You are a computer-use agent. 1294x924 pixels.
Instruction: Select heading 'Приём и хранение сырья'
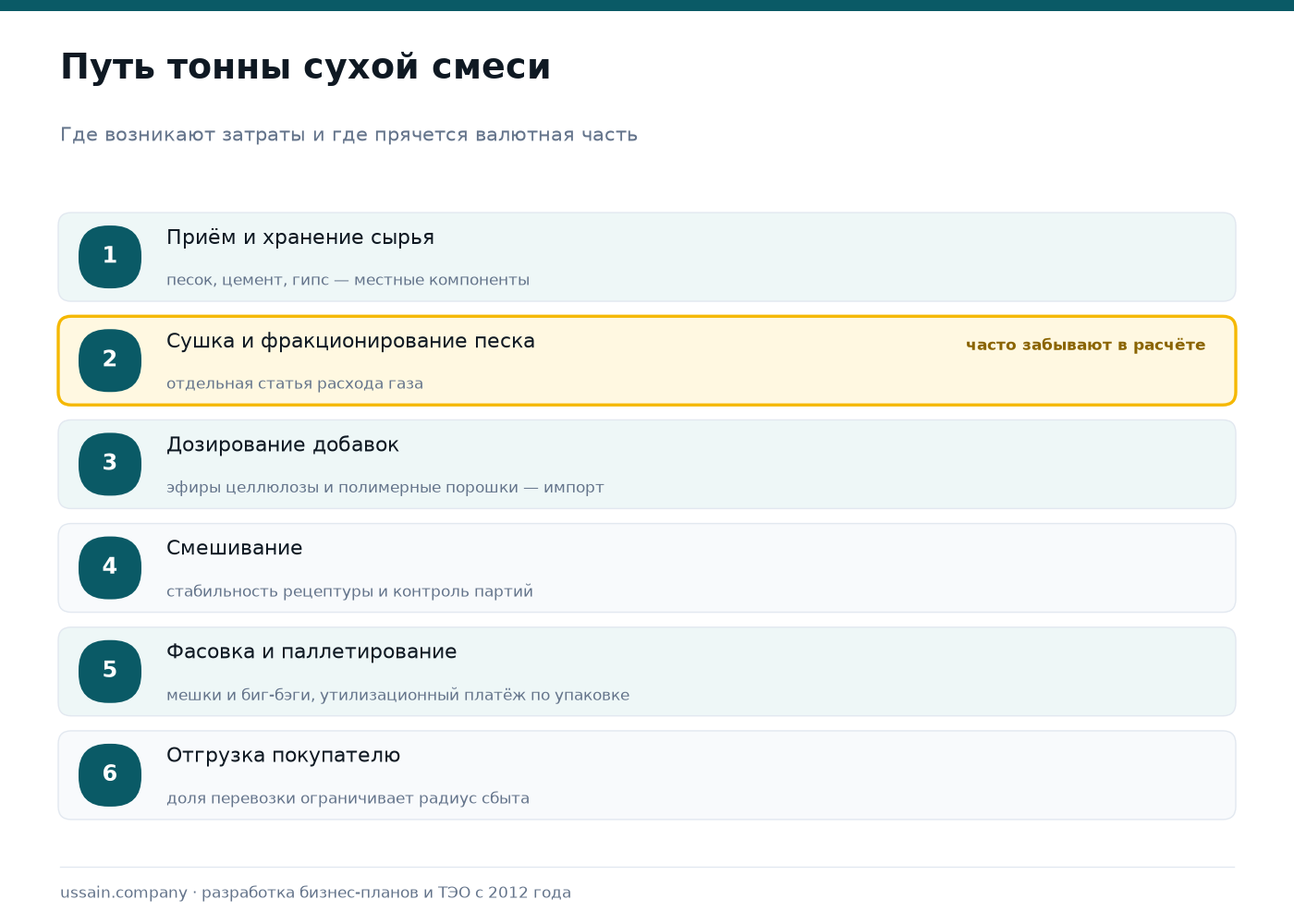(x=300, y=237)
